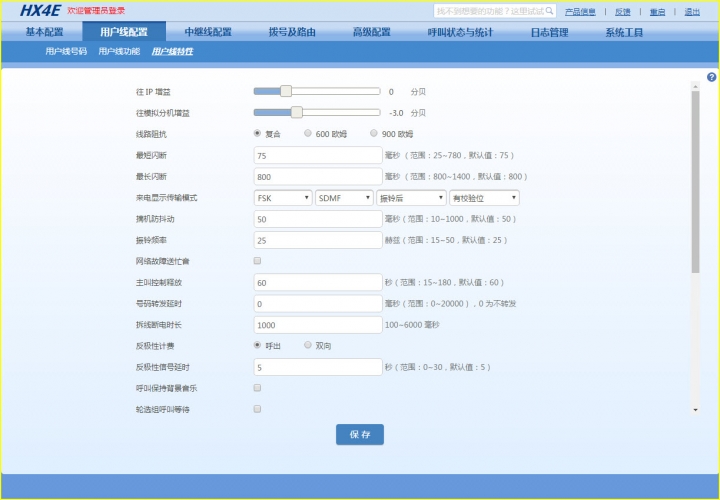The height and width of the screenshot is (500, 720).
Task: Click the 拆线断电时长 input field
Action: (318, 325)
